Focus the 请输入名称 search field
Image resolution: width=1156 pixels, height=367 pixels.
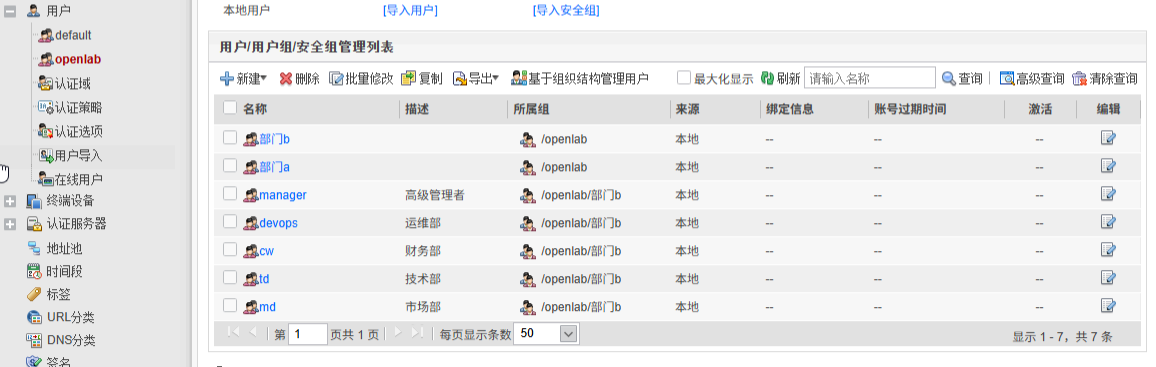869,78
